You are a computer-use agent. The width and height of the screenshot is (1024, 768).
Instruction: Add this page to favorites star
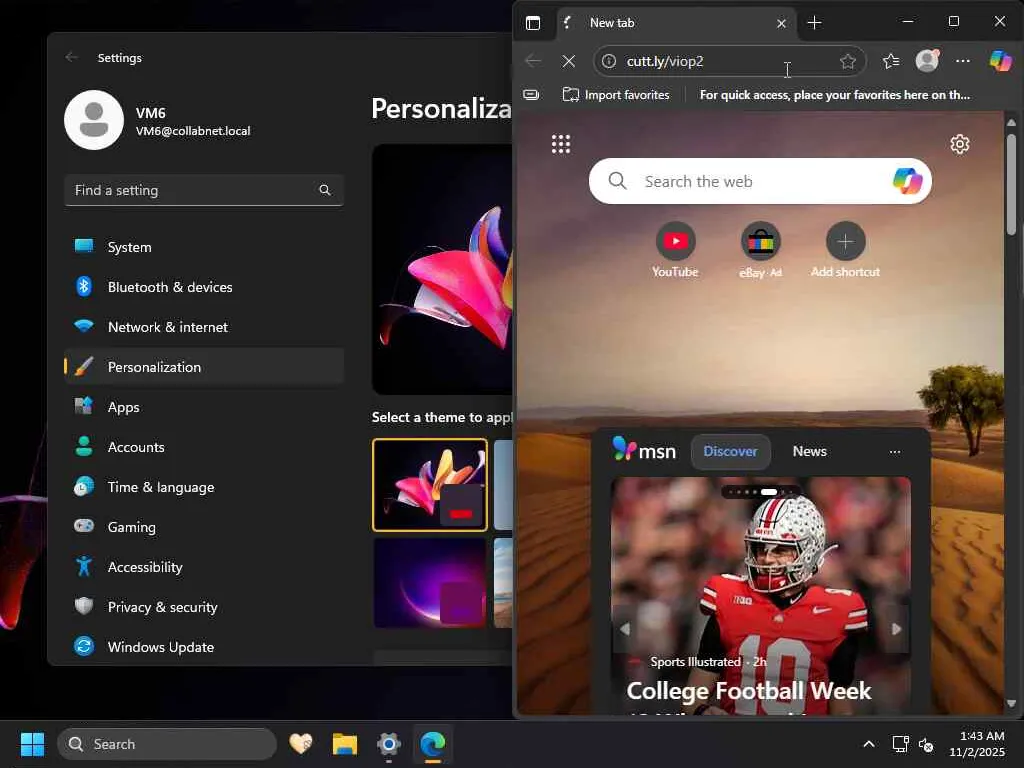coord(848,61)
